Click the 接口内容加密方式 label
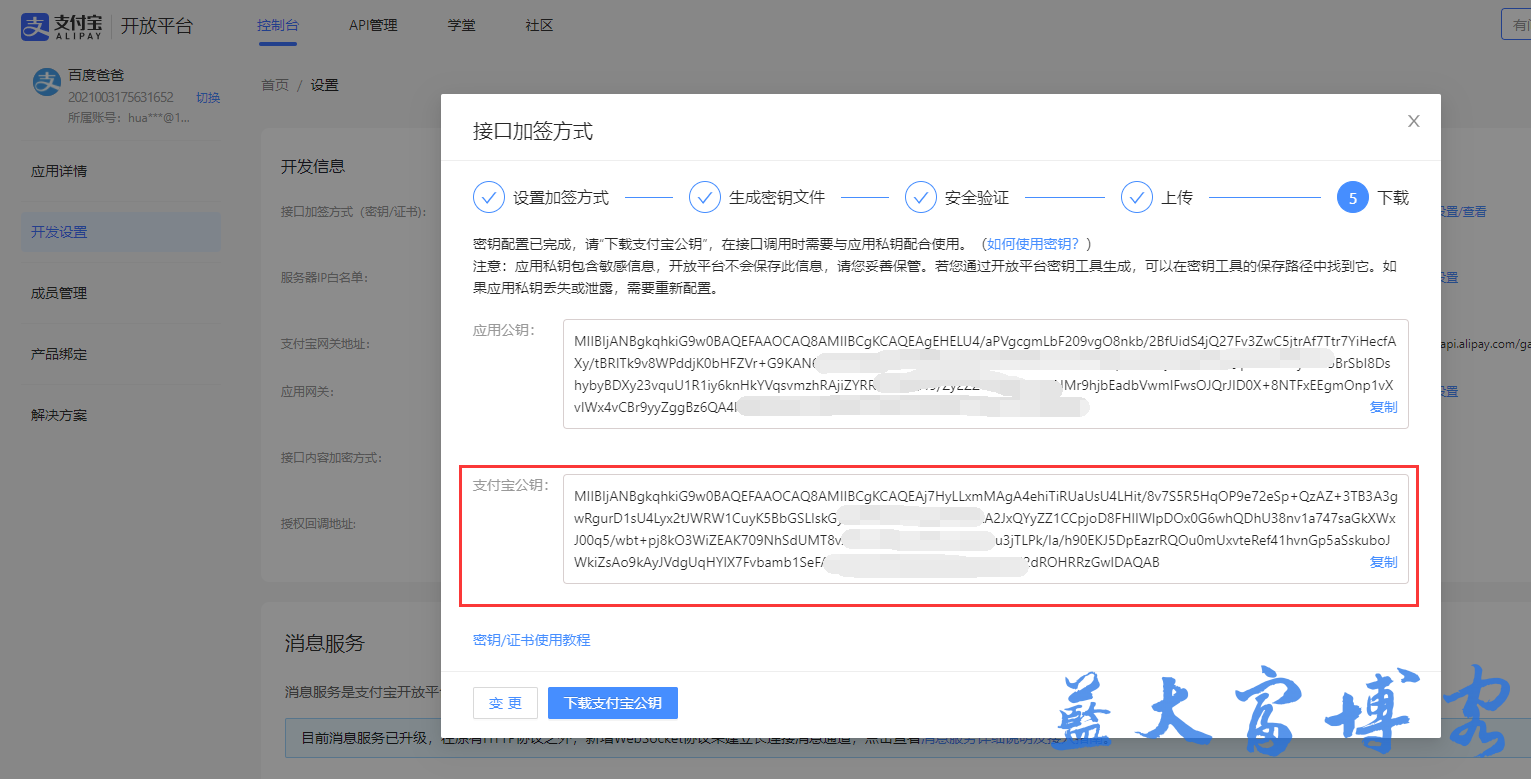This screenshot has width=1531, height=779. coord(332,458)
